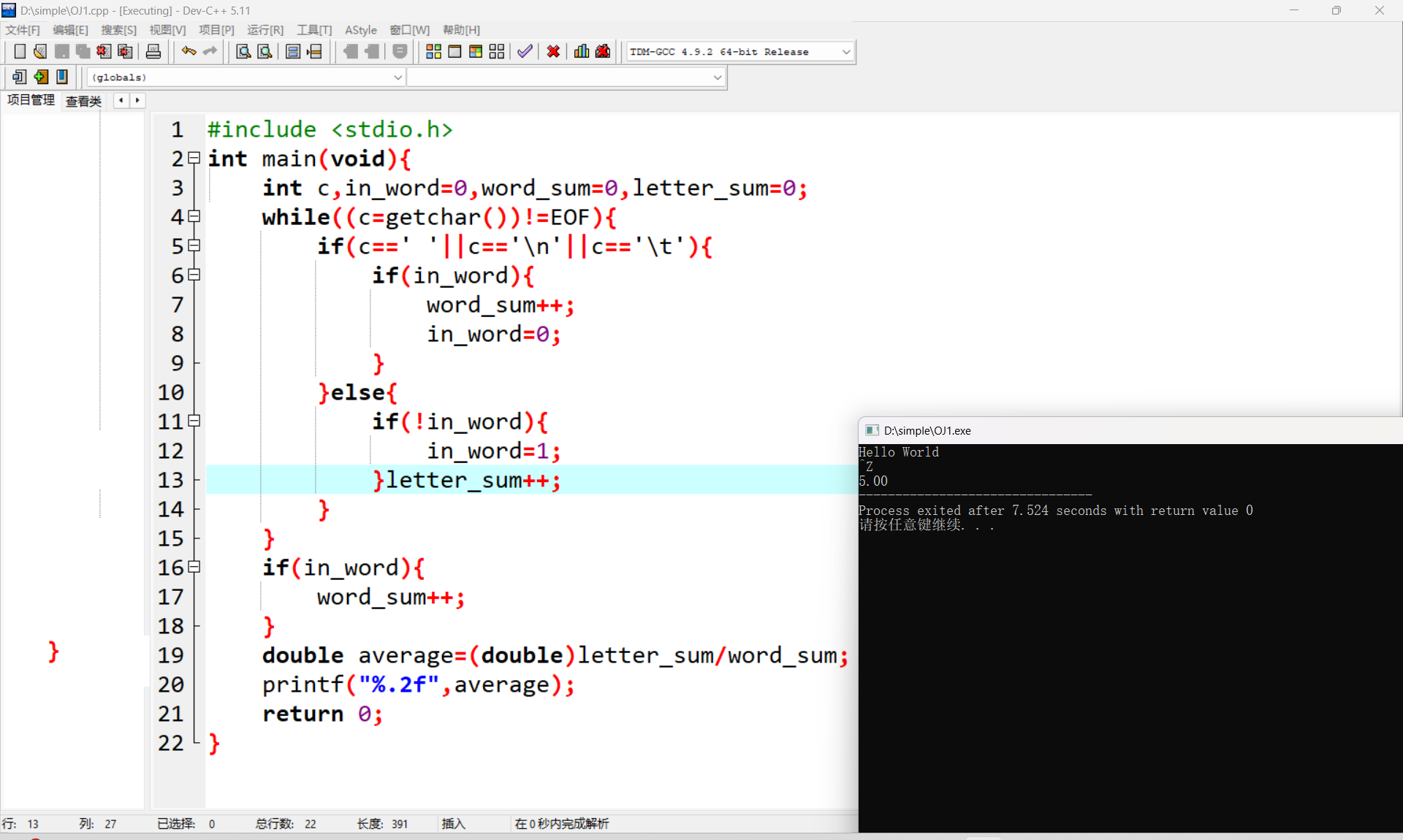
Task: Click the Compile & Run colored icon
Action: [476, 51]
